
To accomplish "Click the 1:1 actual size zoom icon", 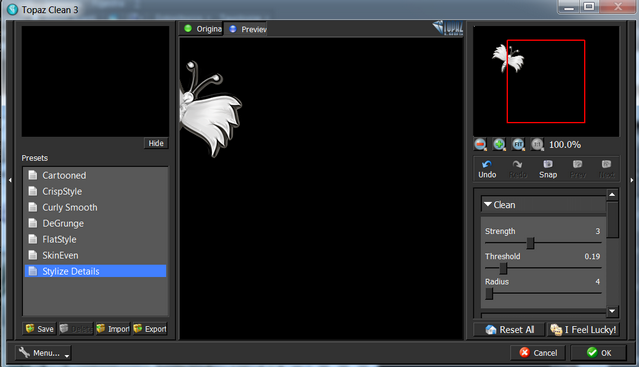I will coord(537,144).
